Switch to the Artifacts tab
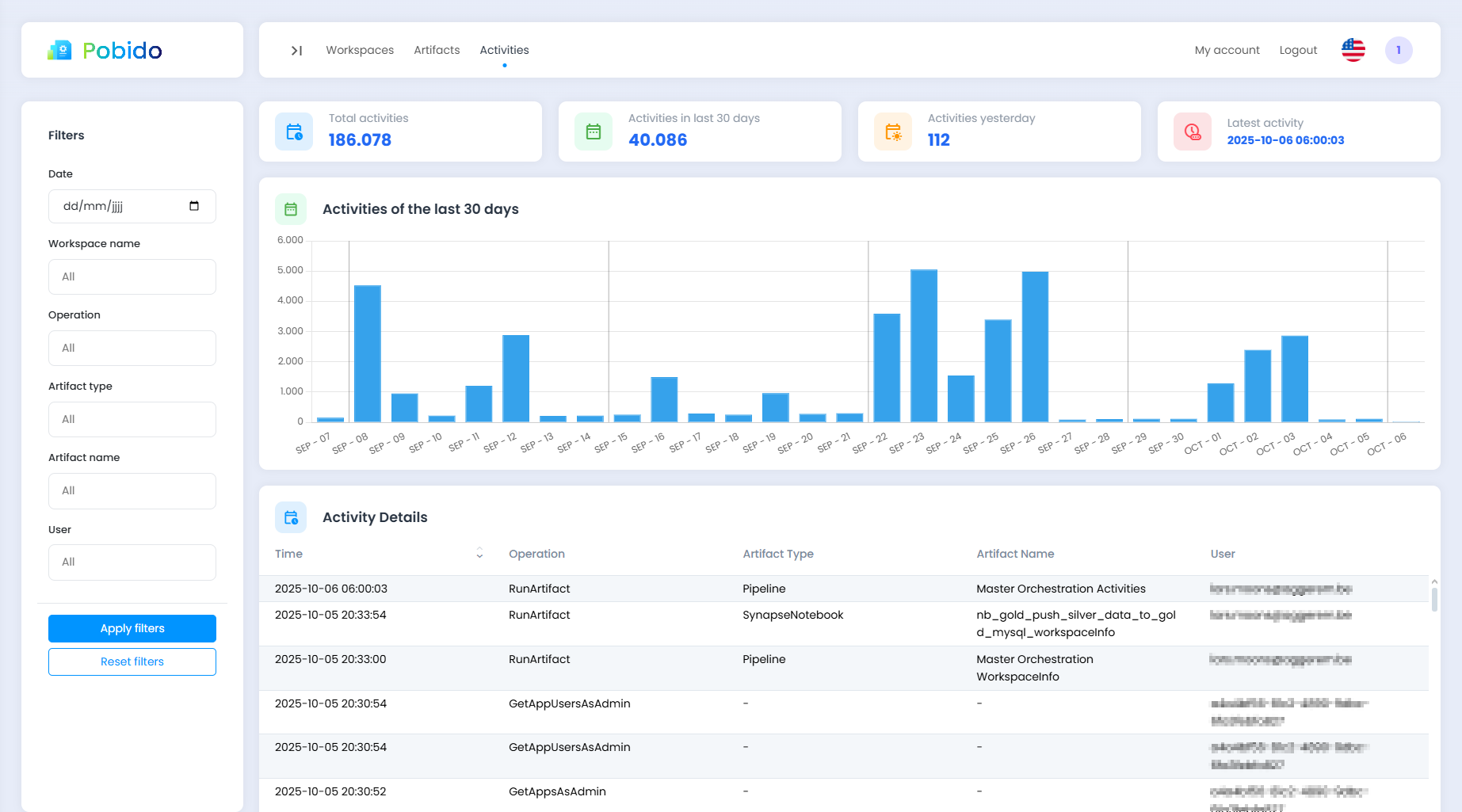The width and height of the screenshot is (1462, 812). point(437,50)
